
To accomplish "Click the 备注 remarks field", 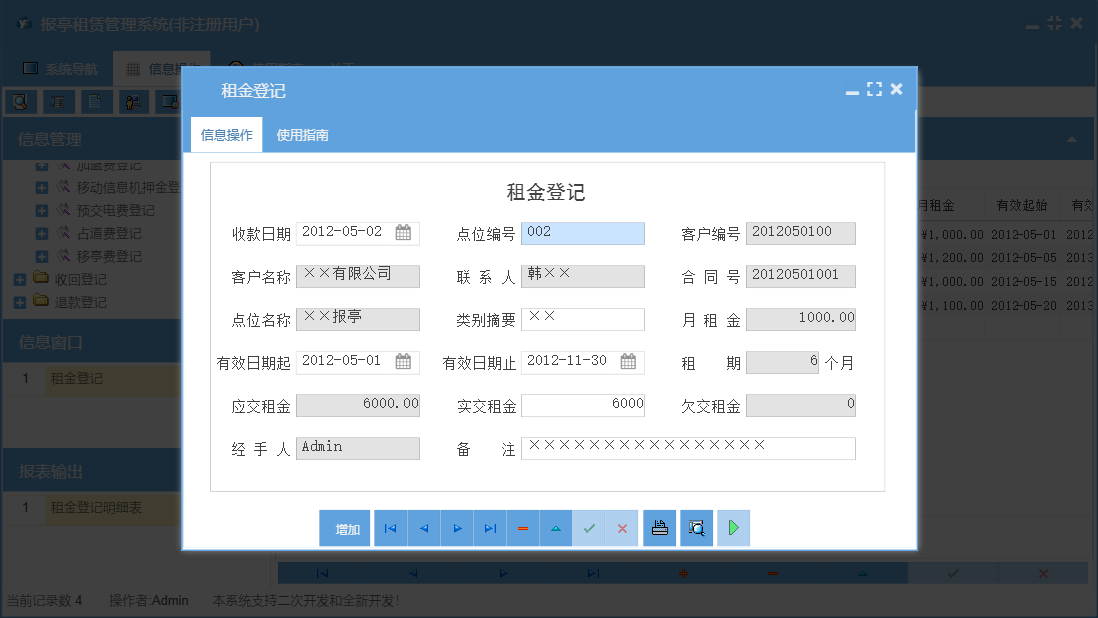I will coord(690,448).
